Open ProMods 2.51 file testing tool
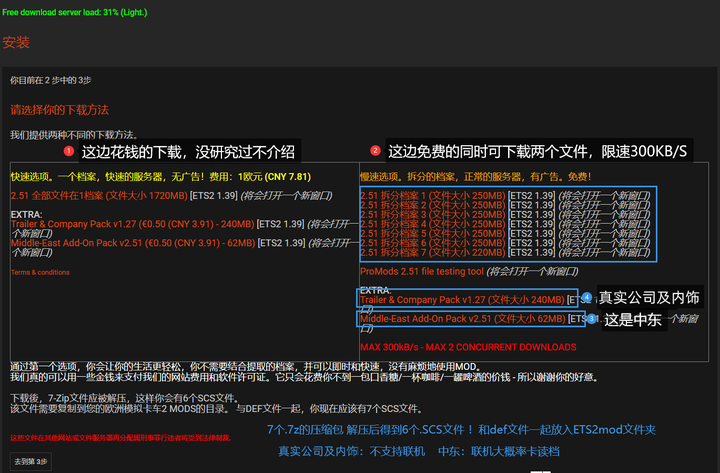The width and height of the screenshot is (720, 473). click(x=422, y=271)
